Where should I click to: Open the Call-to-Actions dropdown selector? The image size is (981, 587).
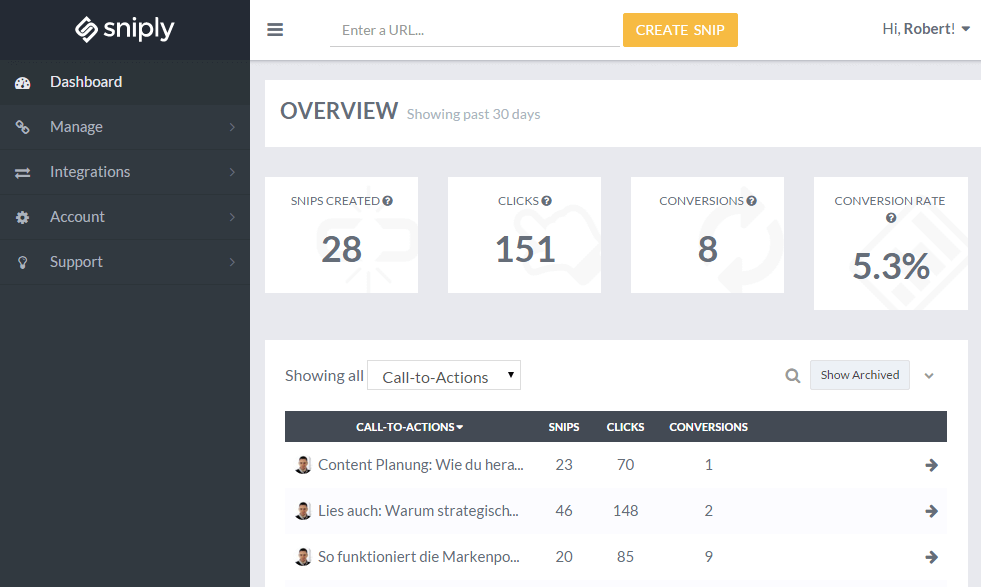pyautogui.click(x=444, y=376)
